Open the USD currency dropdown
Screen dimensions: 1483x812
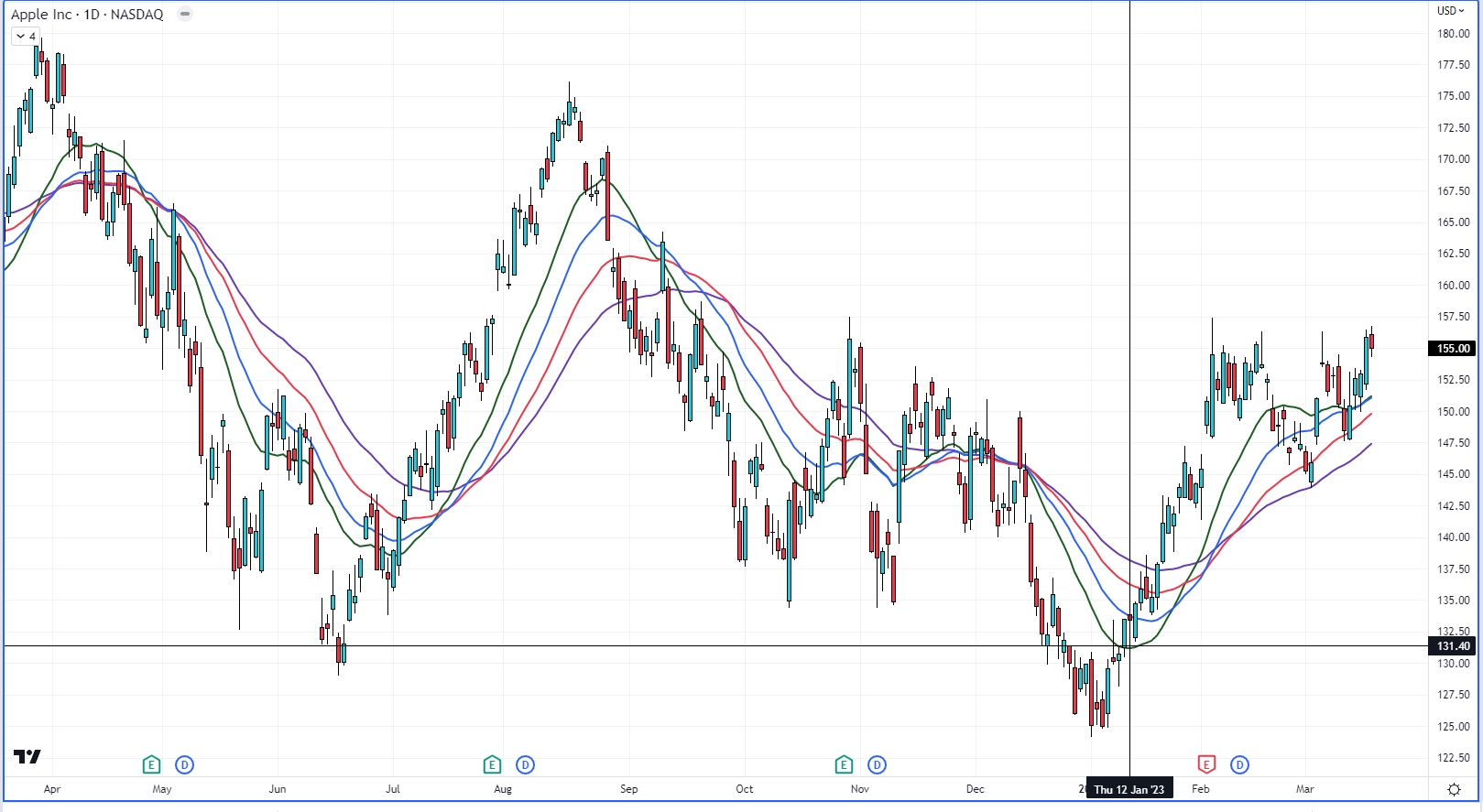click(x=1450, y=11)
